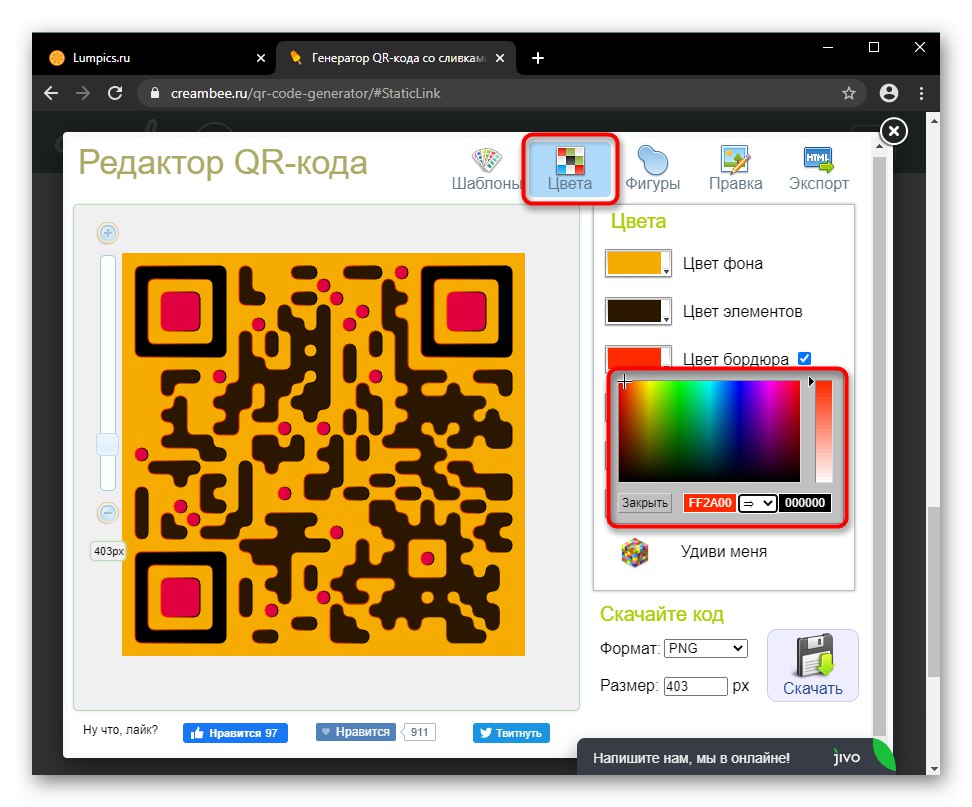Zoom in QR preview with plus icon

coord(108,233)
